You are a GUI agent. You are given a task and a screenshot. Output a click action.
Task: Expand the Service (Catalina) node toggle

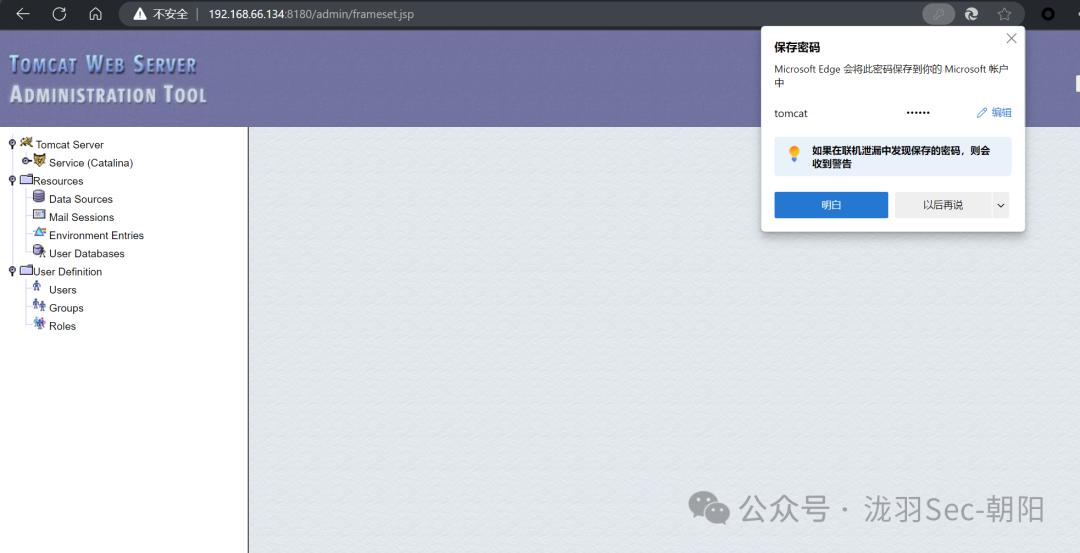(x=26, y=161)
